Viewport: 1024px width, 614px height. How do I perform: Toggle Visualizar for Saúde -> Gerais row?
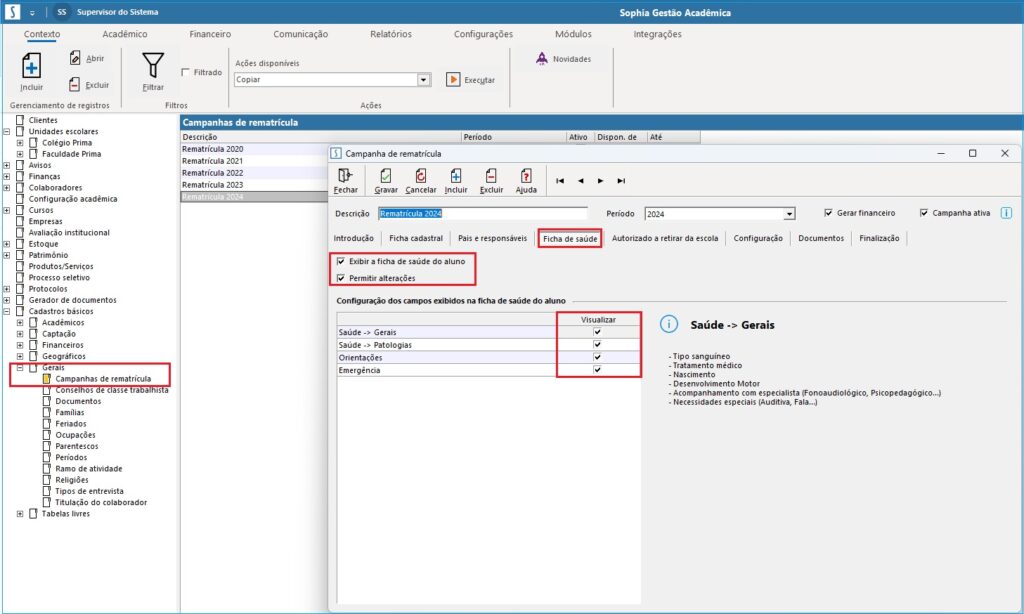pyautogui.click(x=597, y=332)
